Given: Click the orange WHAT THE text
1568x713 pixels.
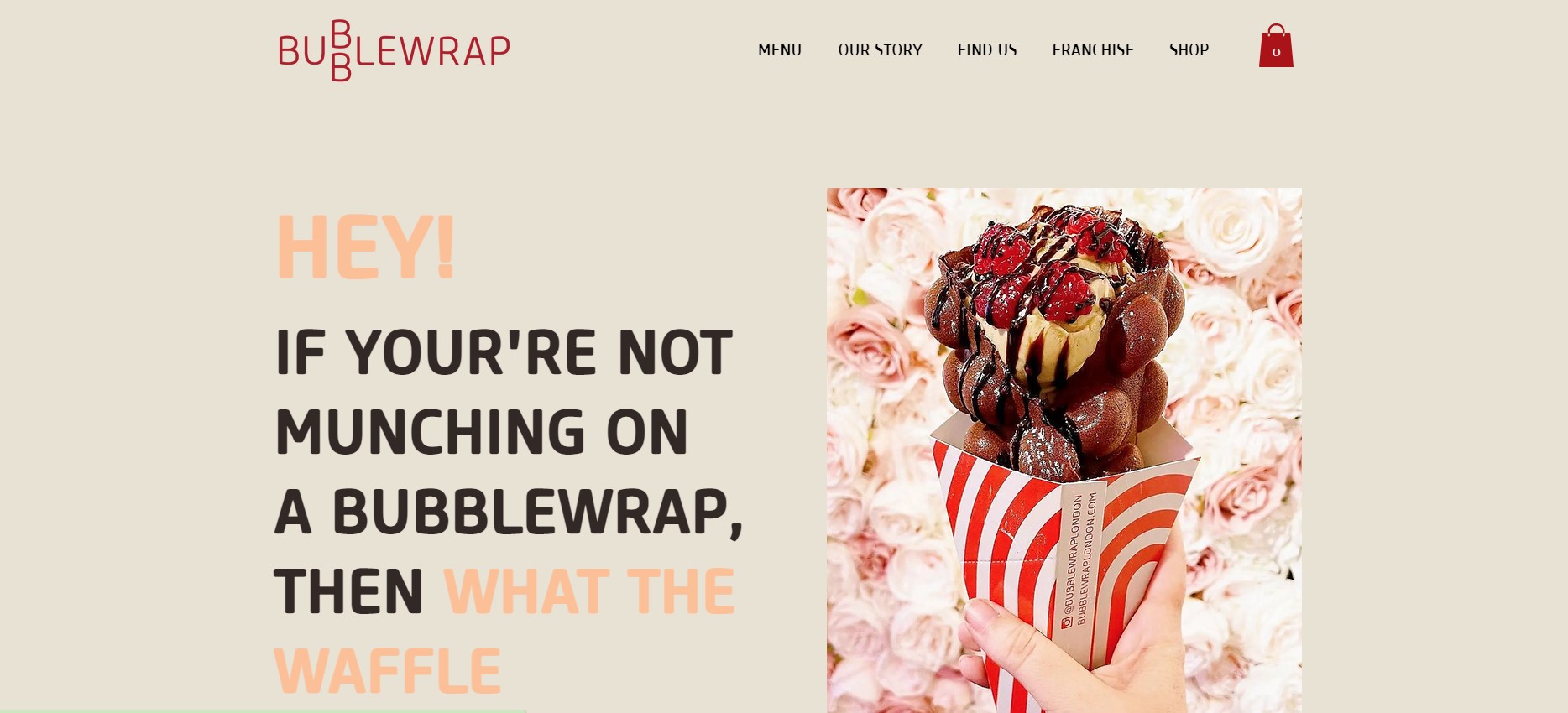Looking at the screenshot, I should point(588,592).
